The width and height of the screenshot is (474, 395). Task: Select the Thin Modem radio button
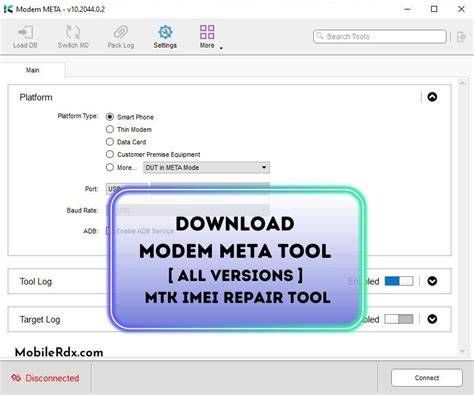point(110,129)
